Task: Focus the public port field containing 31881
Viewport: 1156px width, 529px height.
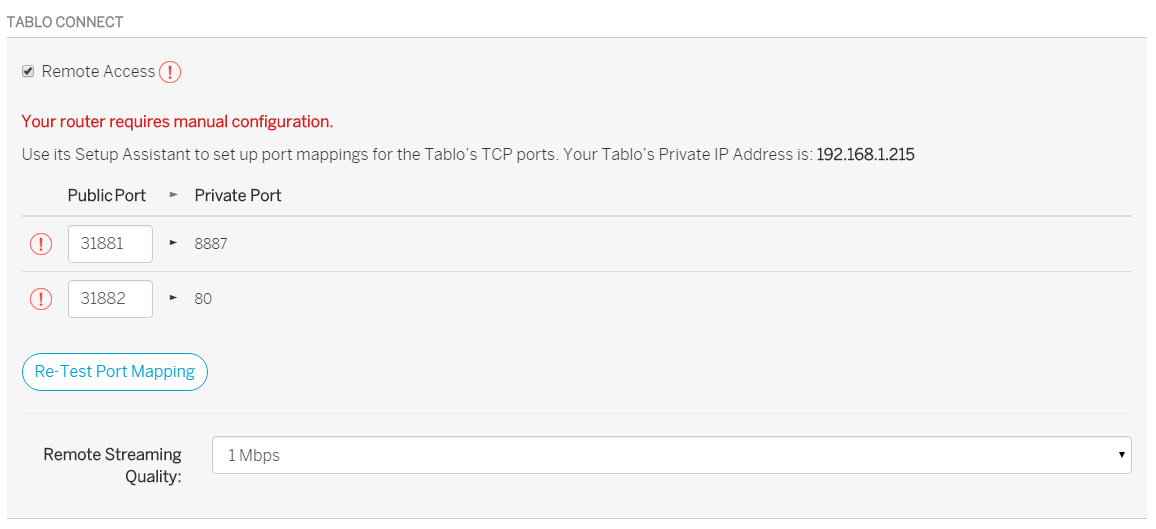Action: tap(111, 244)
